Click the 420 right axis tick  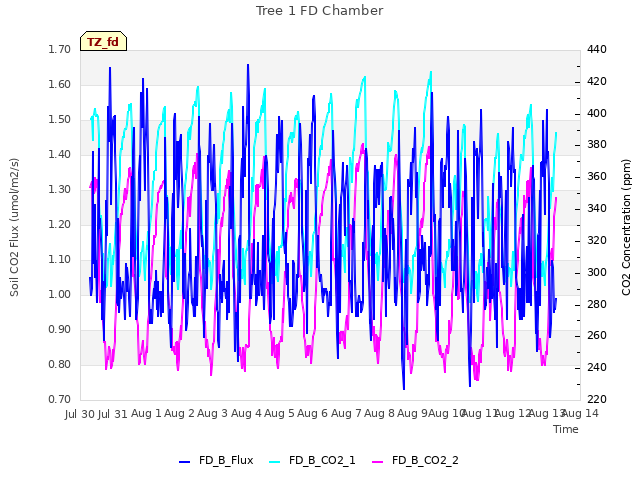(x=597, y=82)
